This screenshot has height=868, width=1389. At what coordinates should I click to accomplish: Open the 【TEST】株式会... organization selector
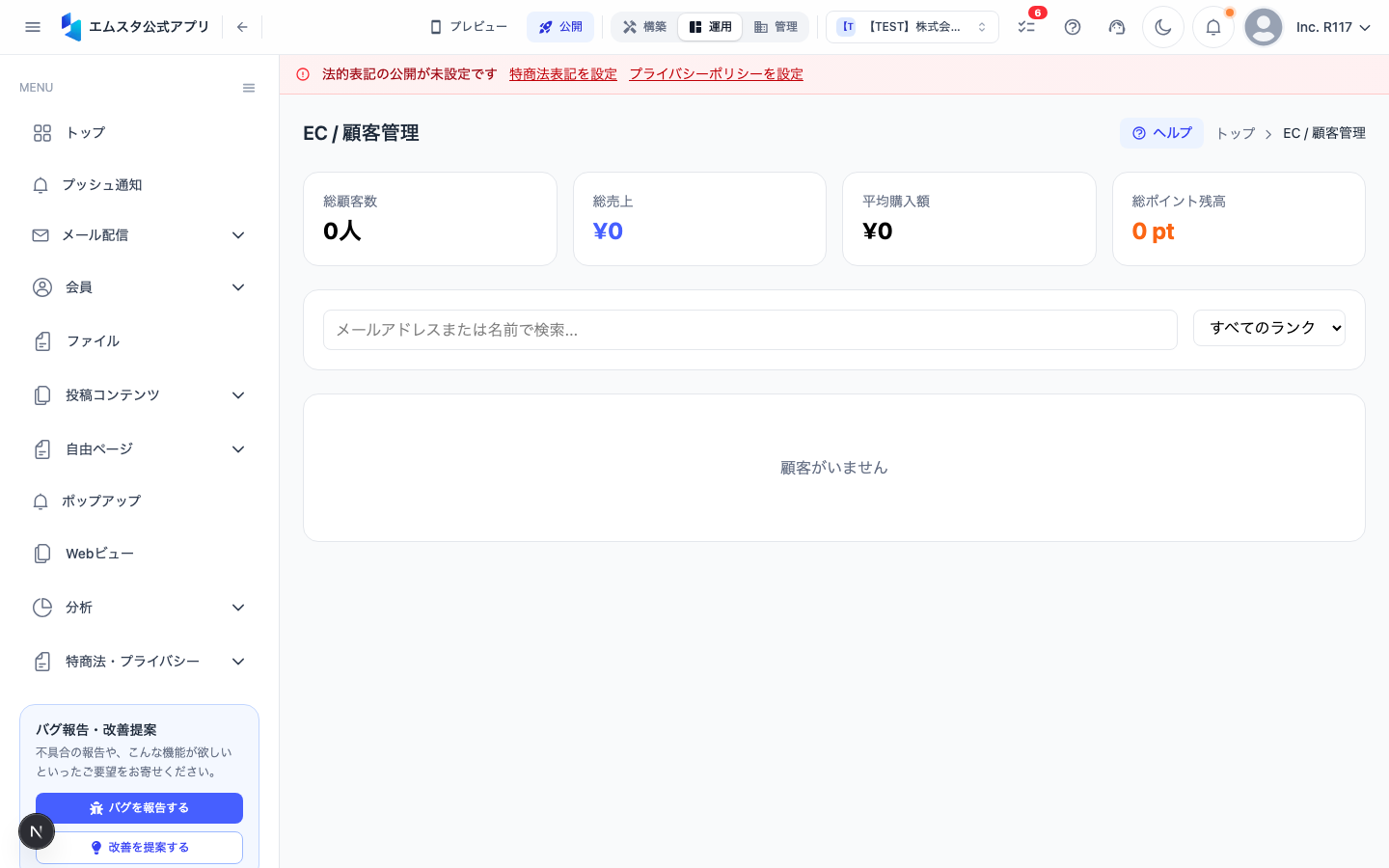(912, 27)
